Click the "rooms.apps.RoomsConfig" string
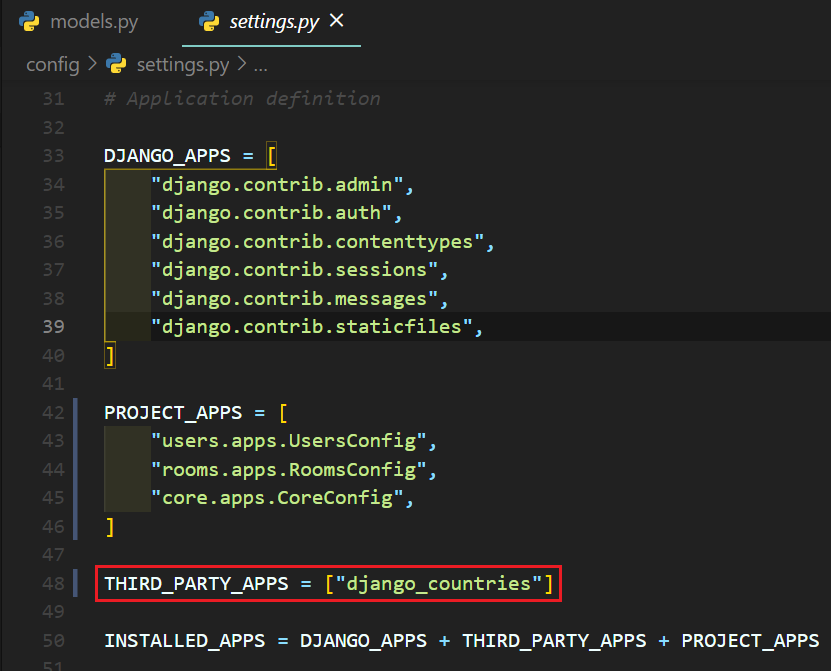Screen dimensions: 831x671 click(x=289, y=470)
